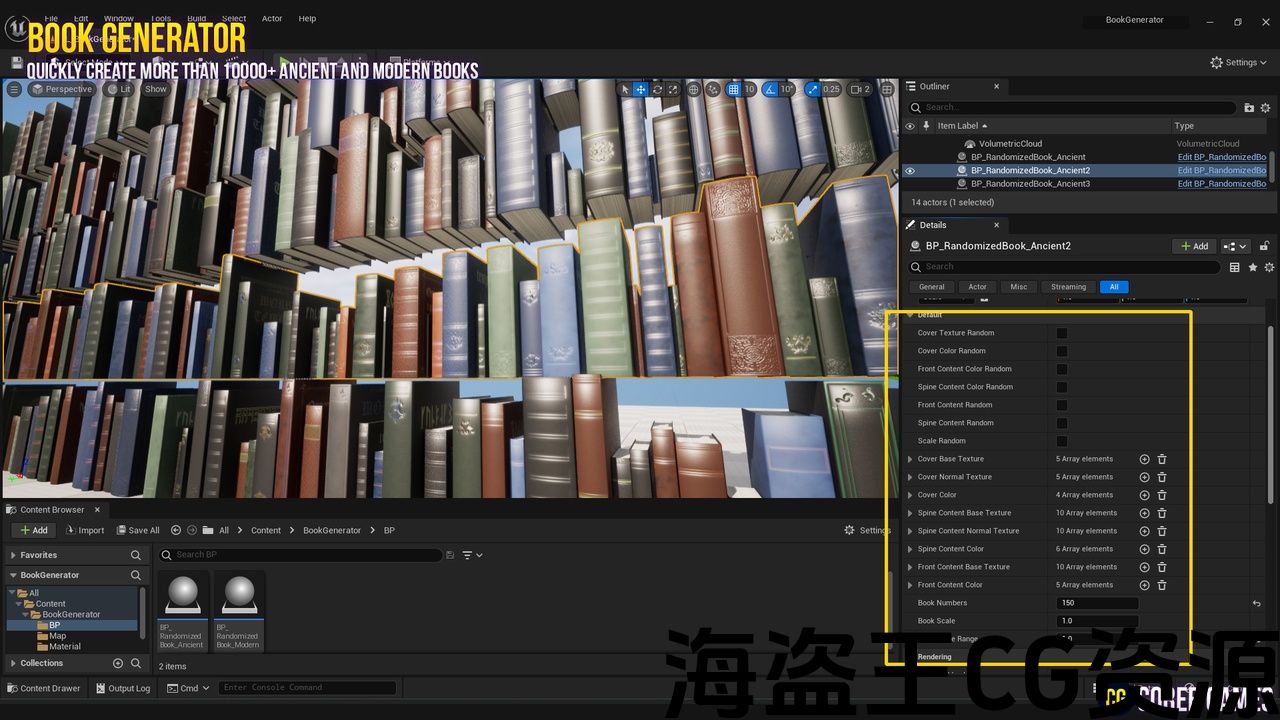Click Save All in Content Browser

[x=138, y=530]
